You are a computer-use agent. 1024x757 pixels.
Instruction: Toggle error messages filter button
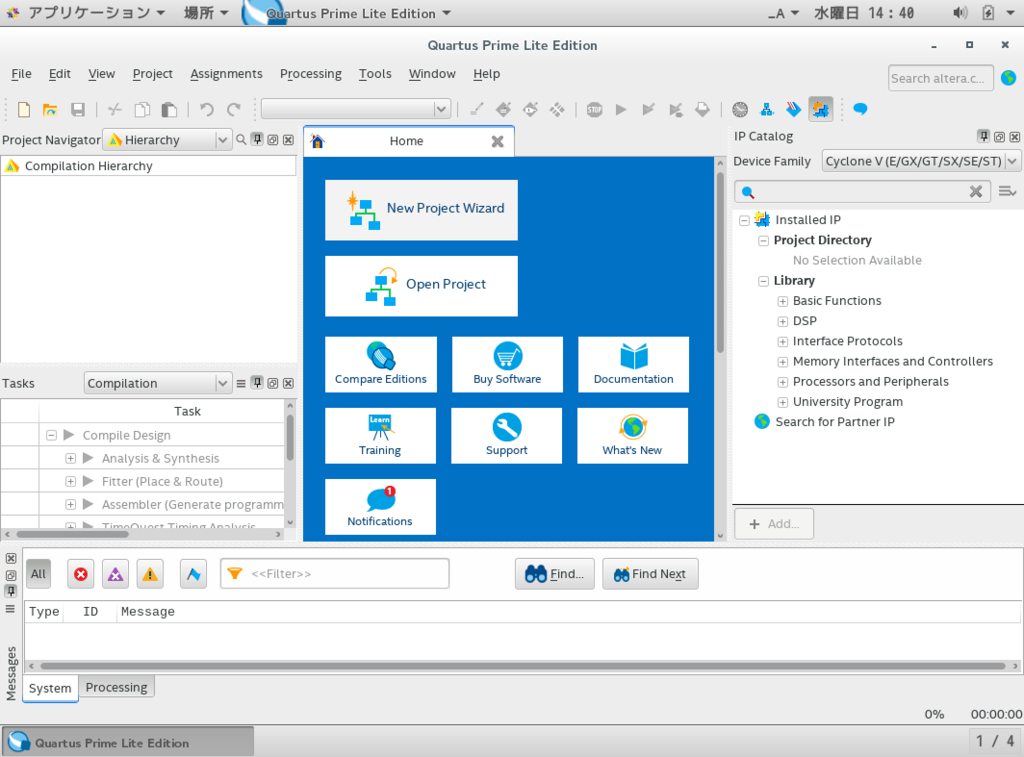point(81,574)
